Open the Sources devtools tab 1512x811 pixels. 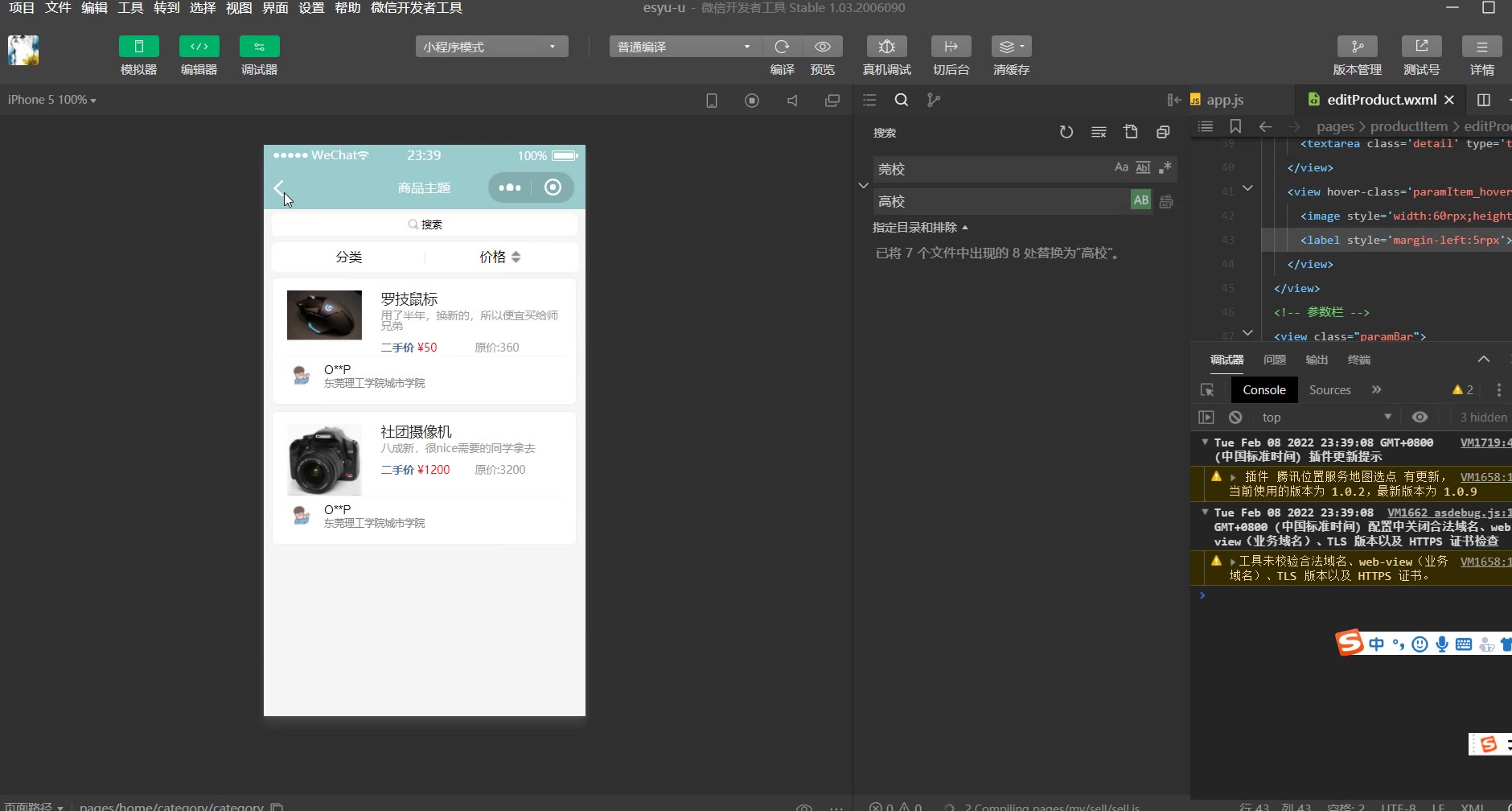click(x=1329, y=390)
